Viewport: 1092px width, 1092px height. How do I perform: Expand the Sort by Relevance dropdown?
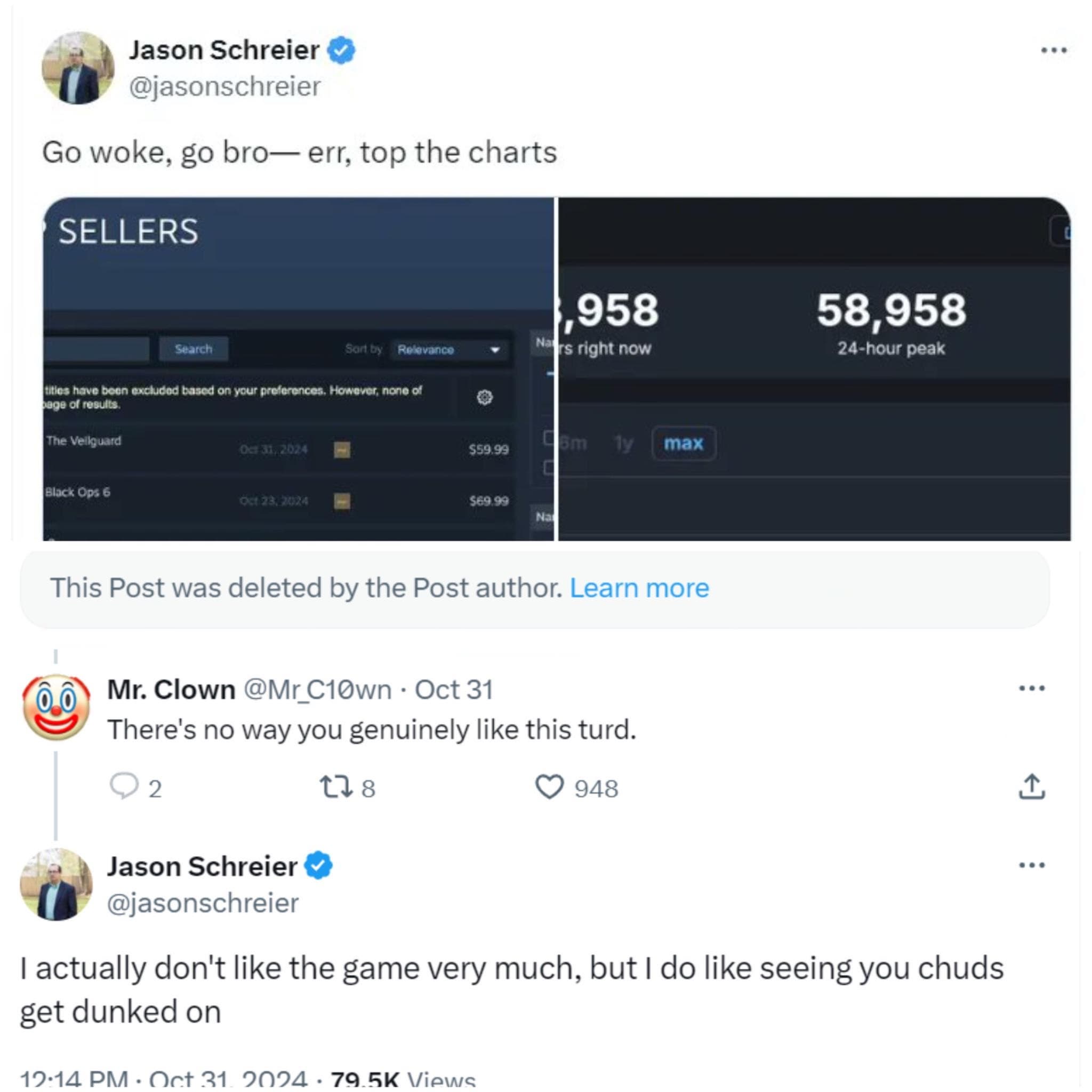(449, 349)
